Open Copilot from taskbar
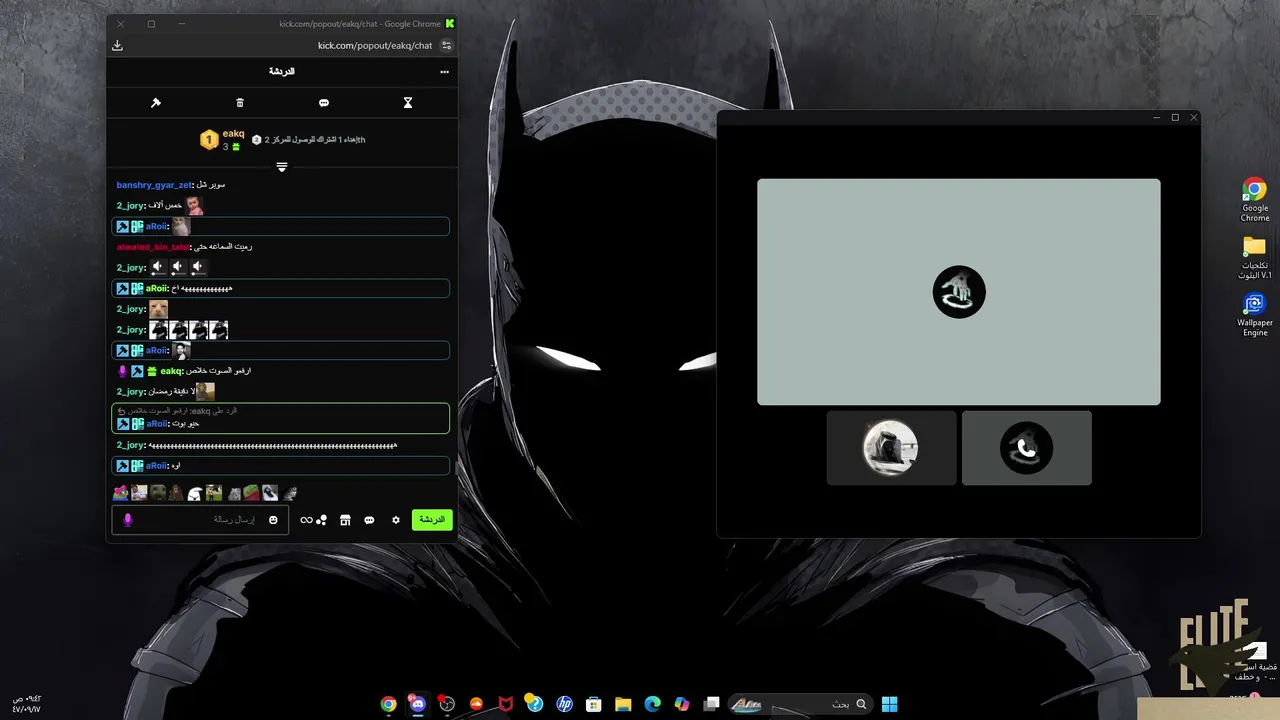The image size is (1280, 720). click(682, 704)
